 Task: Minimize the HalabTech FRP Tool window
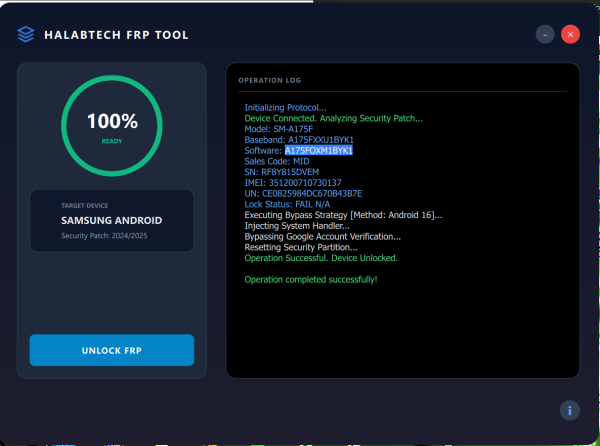tap(545, 34)
